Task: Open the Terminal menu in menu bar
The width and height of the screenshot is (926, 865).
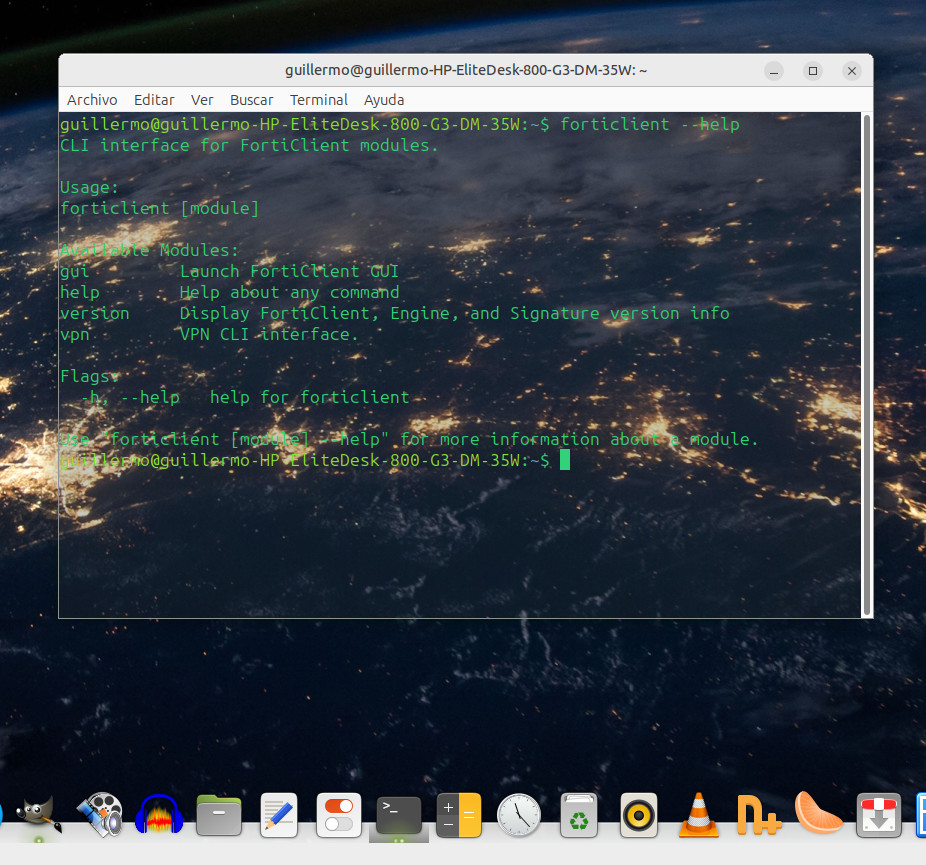Action: coord(319,100)
